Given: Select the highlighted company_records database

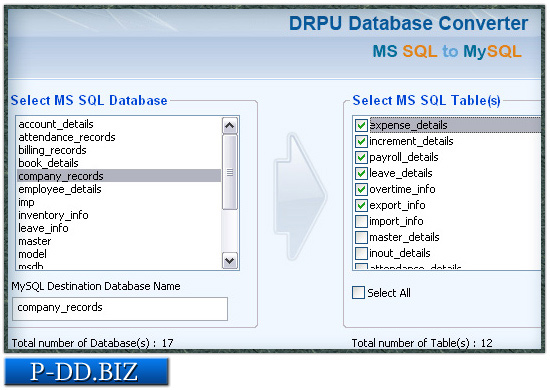Looking at the screenshot, I should 119,176.
